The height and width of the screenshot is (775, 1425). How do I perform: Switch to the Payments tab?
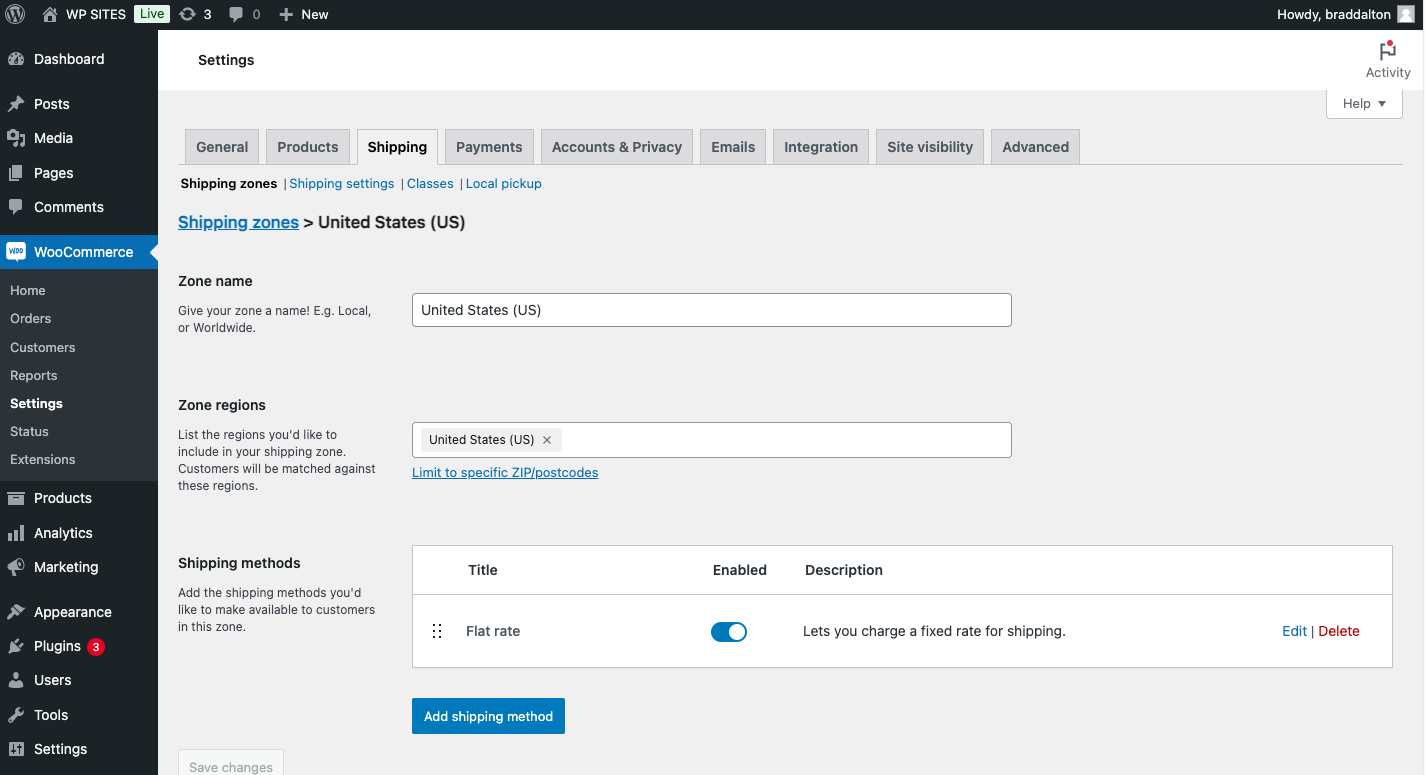pyautogui.click(x=489, y=147)
